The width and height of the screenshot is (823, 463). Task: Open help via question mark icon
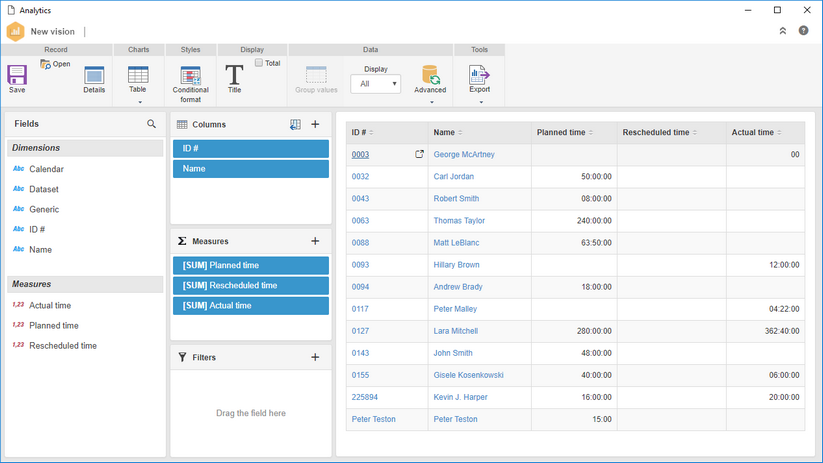coord(804,30)
